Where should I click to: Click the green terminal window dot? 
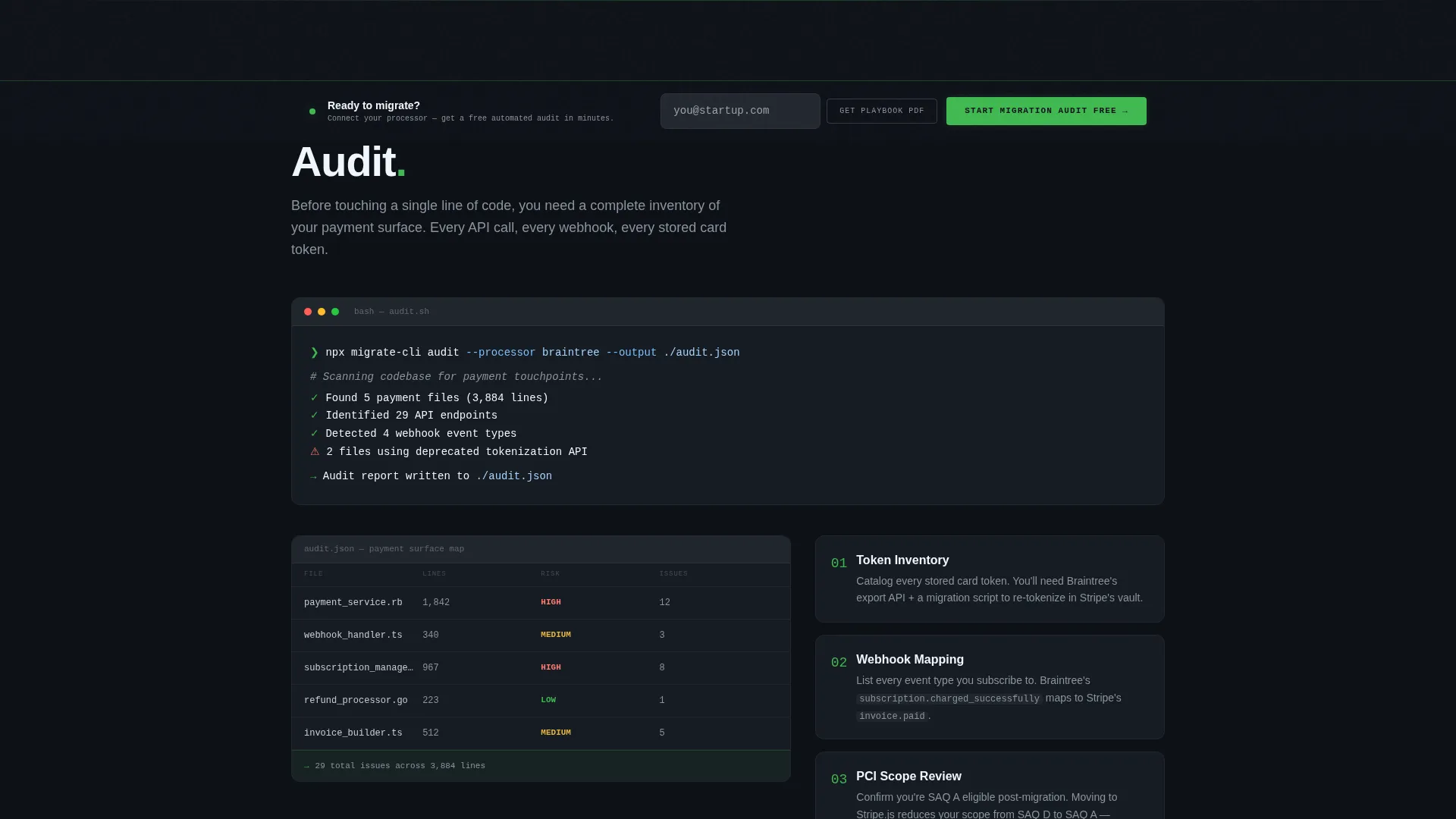click(335, 312)
